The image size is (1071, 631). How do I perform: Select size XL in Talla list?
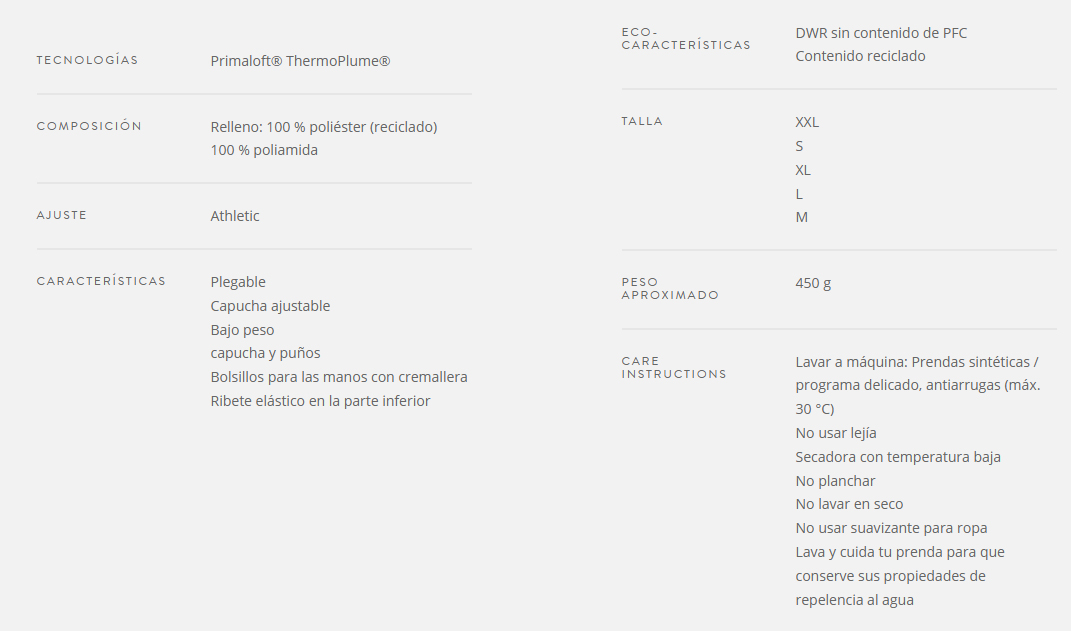point(803,170)
